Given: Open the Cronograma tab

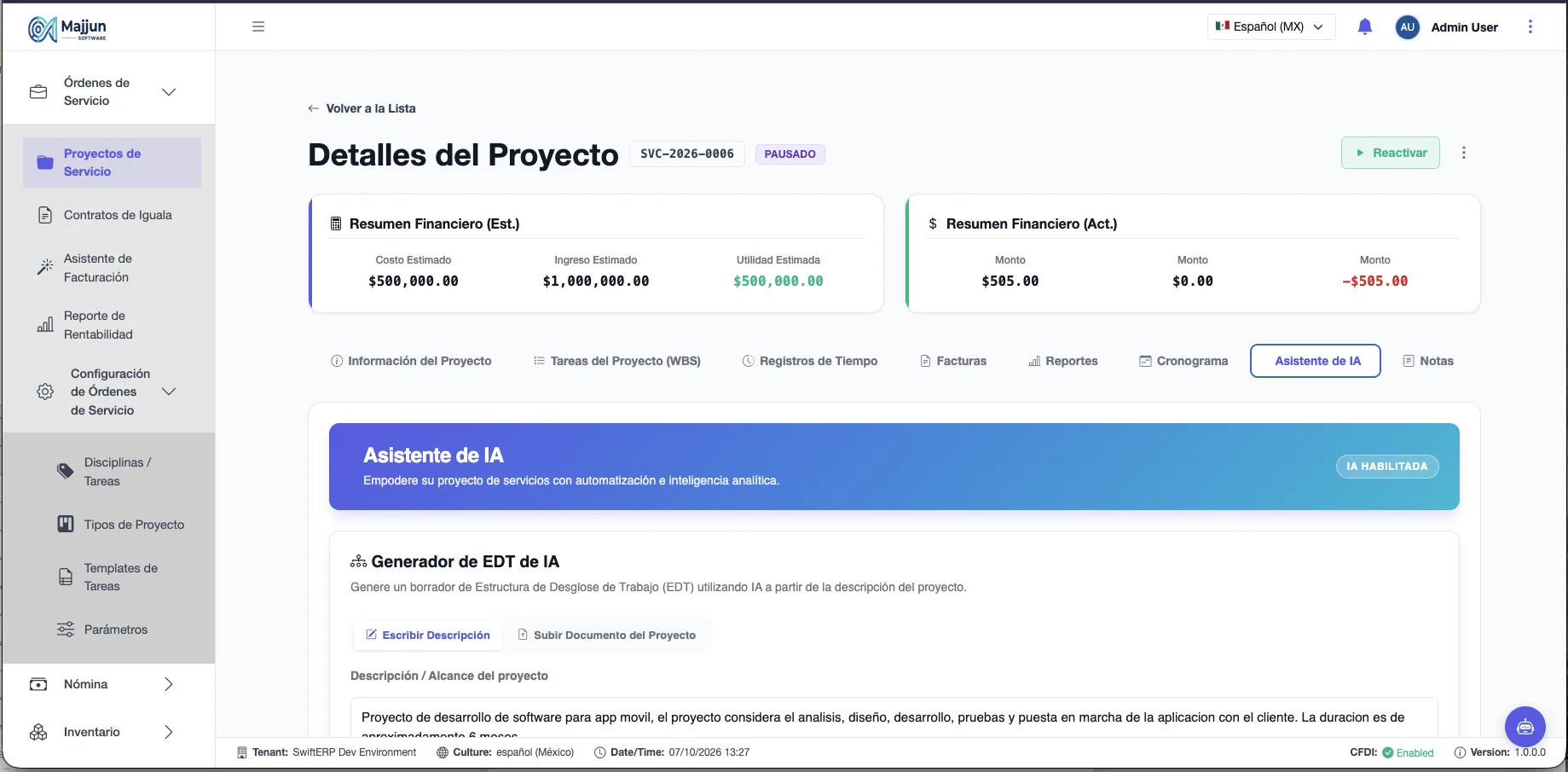Looking at the screenshot, I should [x=1183, y=361].
